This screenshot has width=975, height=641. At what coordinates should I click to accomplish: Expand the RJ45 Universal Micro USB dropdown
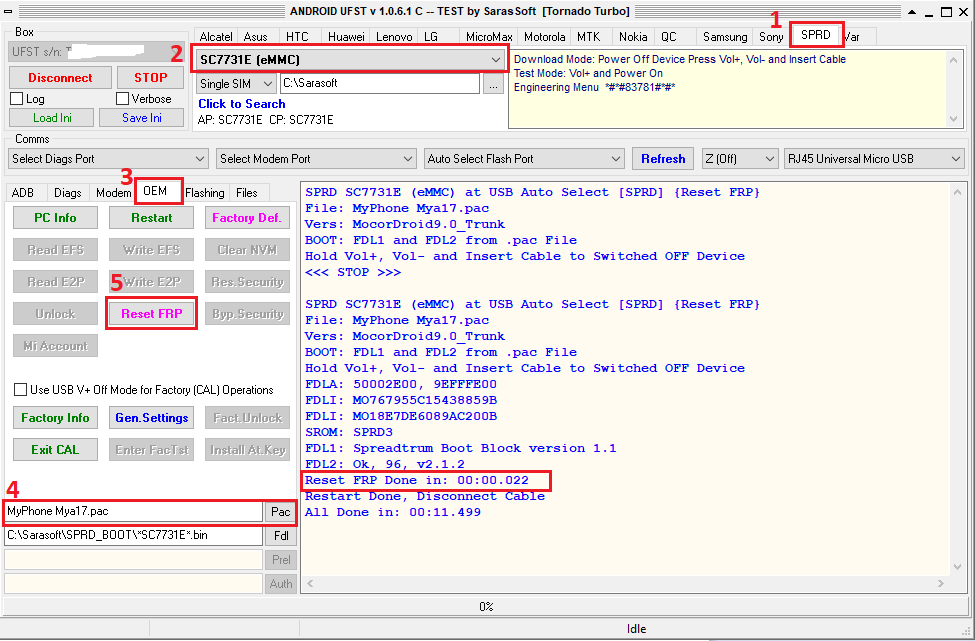pyautogui.click(x=874, y=159)
